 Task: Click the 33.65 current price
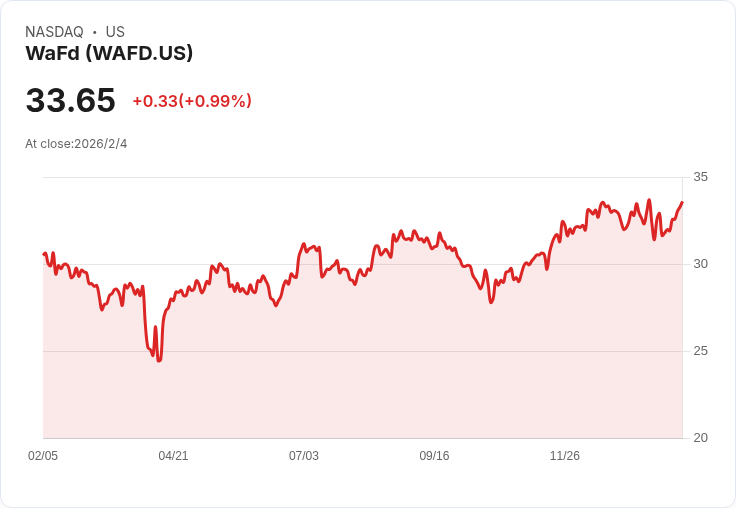70,100
